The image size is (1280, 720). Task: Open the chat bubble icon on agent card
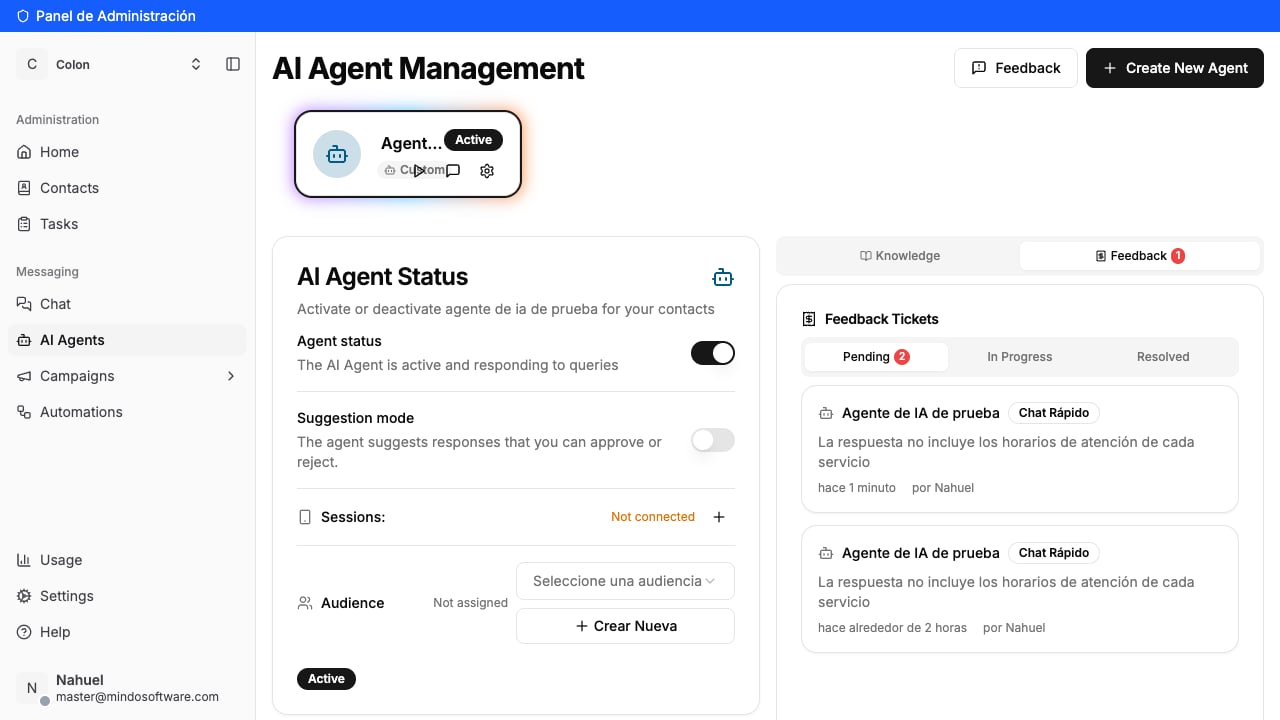[453, 171]
